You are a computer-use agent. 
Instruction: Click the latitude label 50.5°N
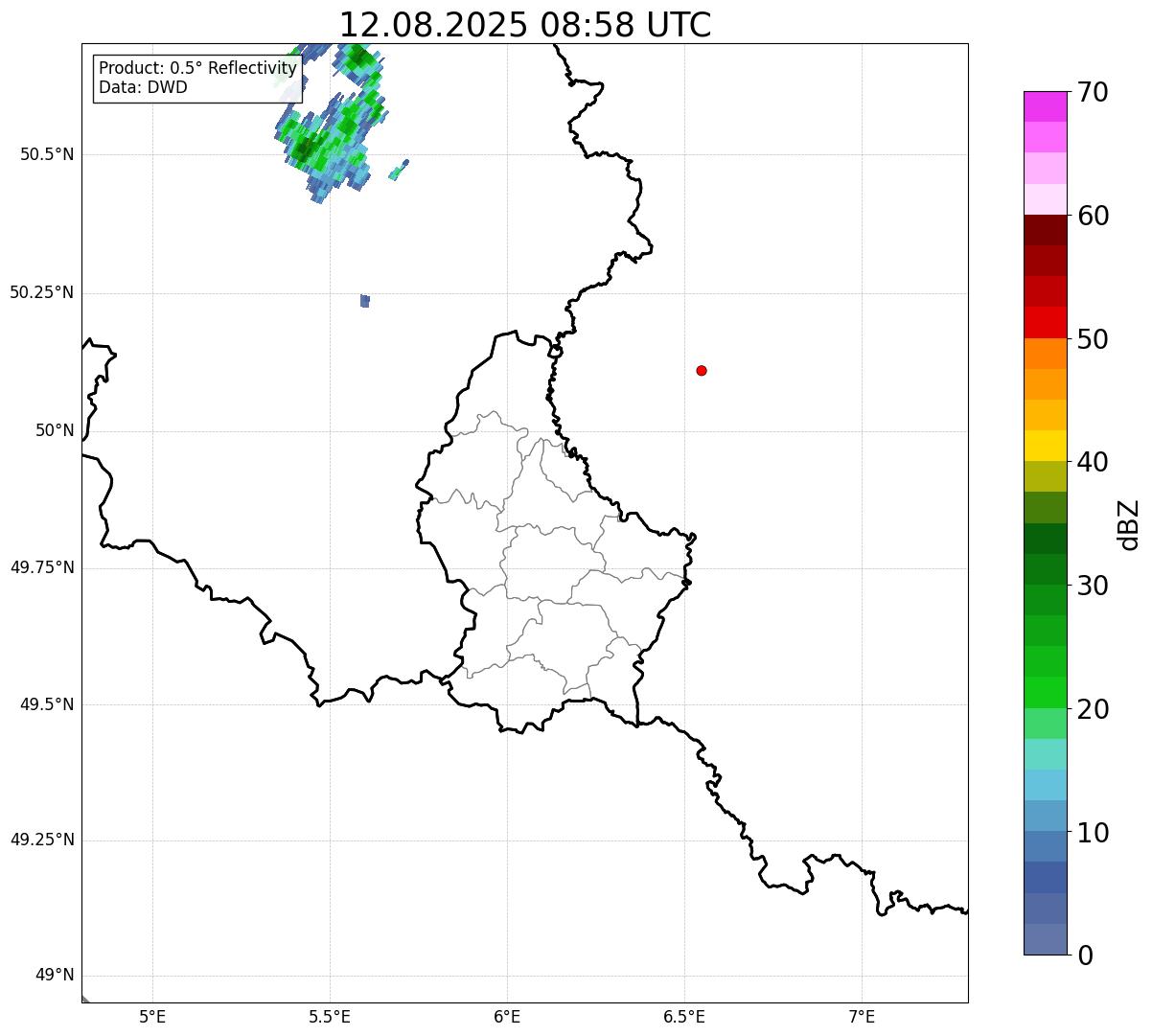(x=46, y=154)
